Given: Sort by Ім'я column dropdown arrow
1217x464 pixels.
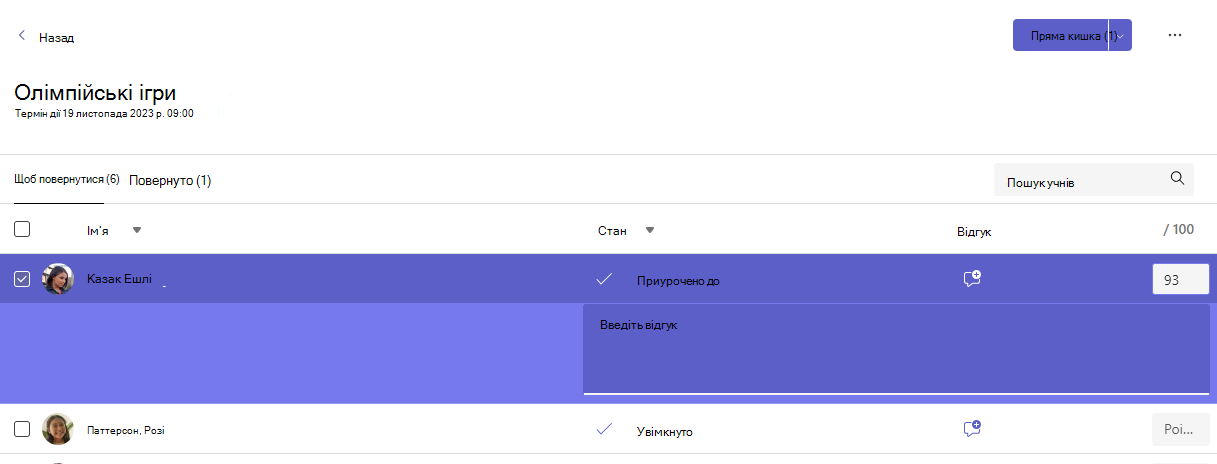Looking at the screenshot, I should click(x=137, y=230).
